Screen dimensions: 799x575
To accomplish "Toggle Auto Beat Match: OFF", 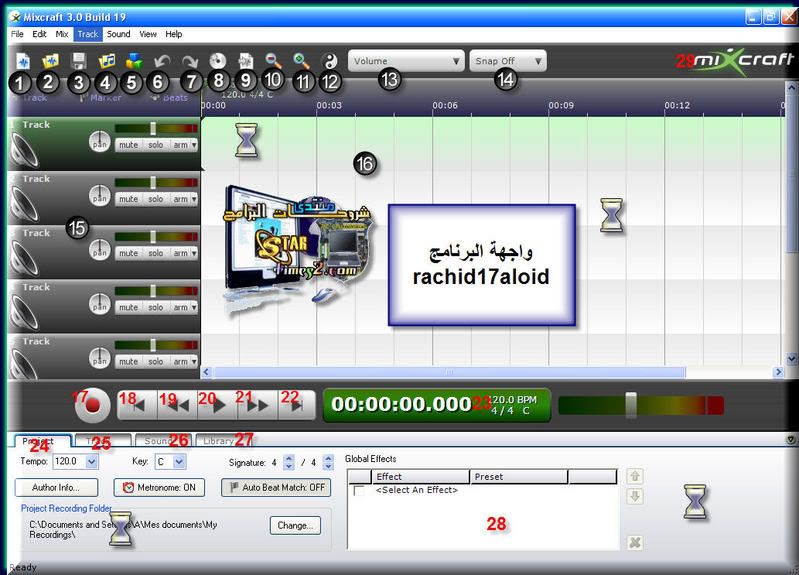I will pyautogui.click(x=276, y=487).
